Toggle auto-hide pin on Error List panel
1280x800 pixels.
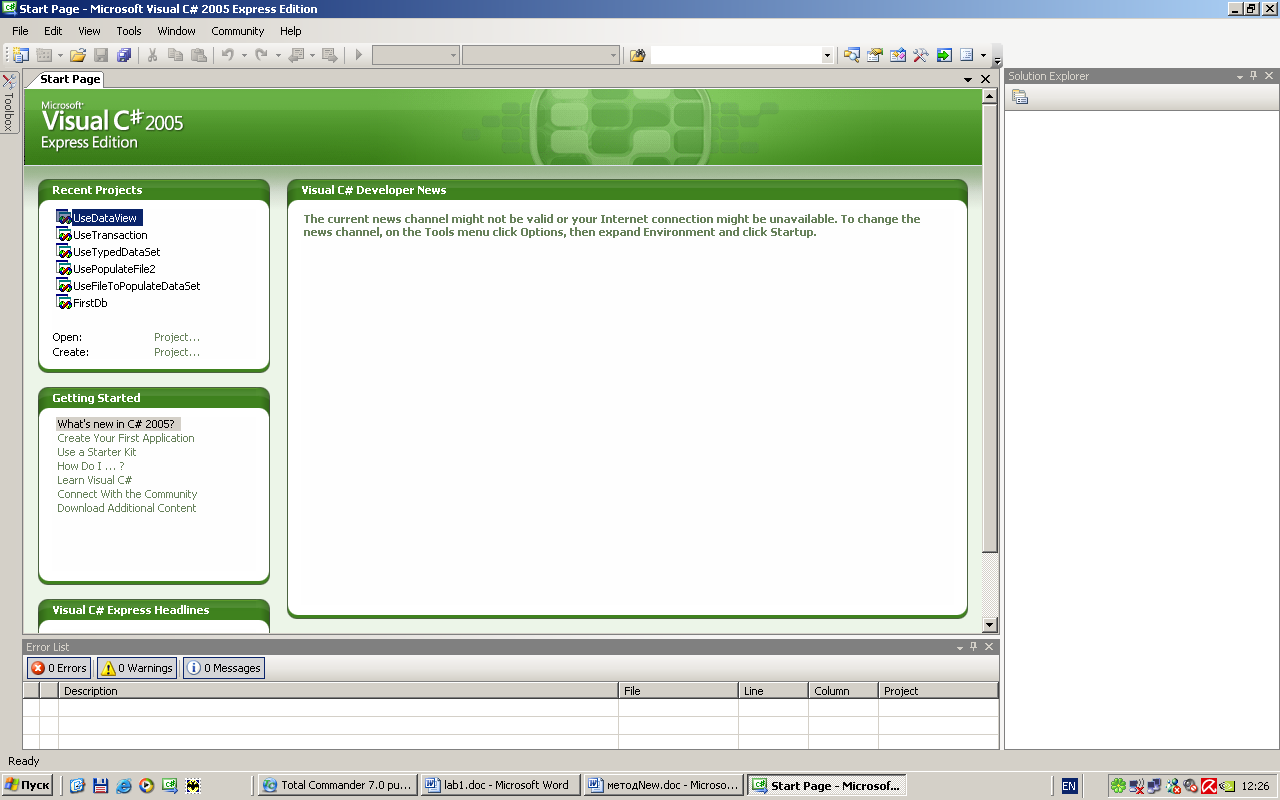974,647
